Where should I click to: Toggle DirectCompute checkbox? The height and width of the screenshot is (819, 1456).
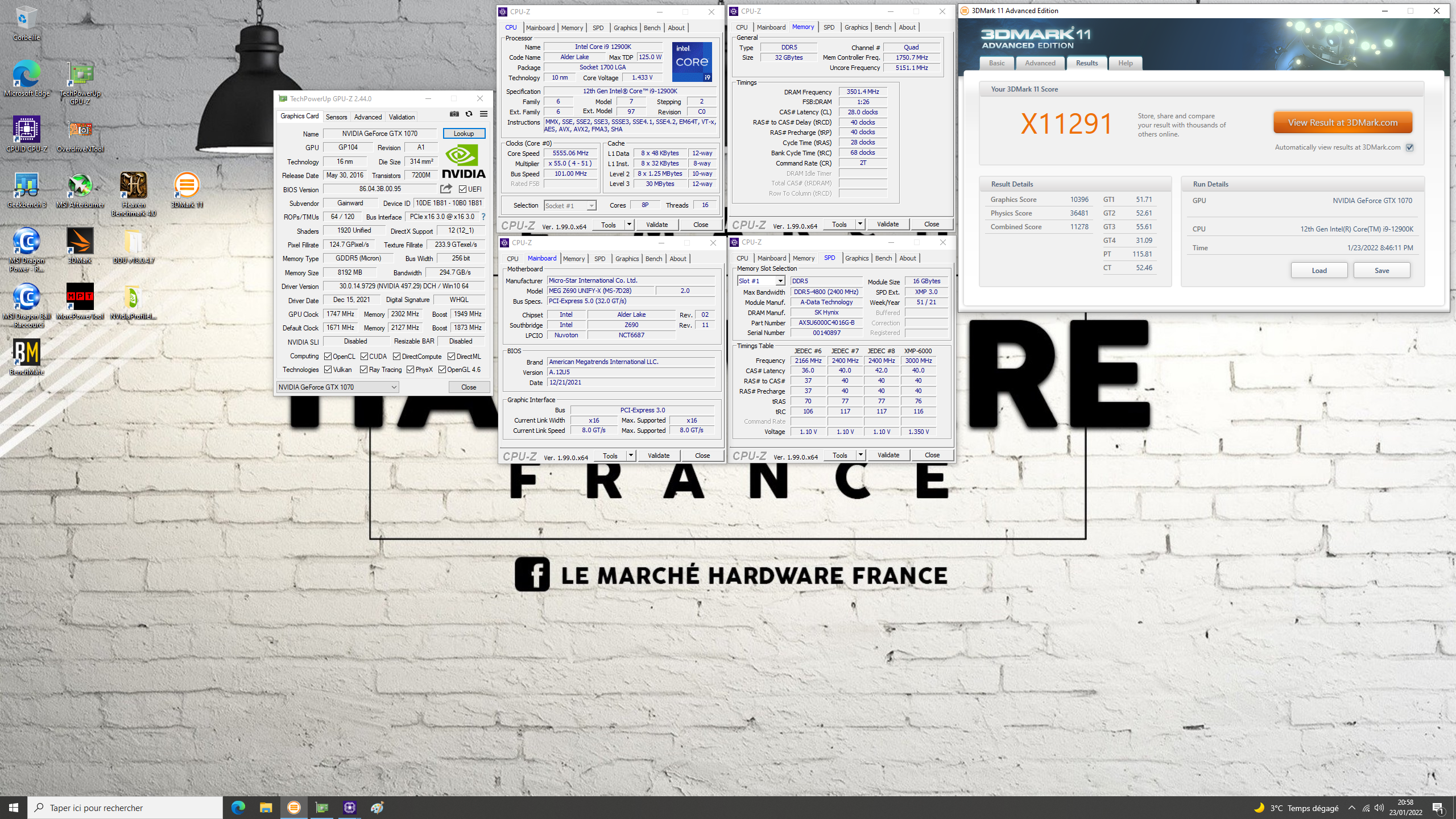(x=396, y=357)
